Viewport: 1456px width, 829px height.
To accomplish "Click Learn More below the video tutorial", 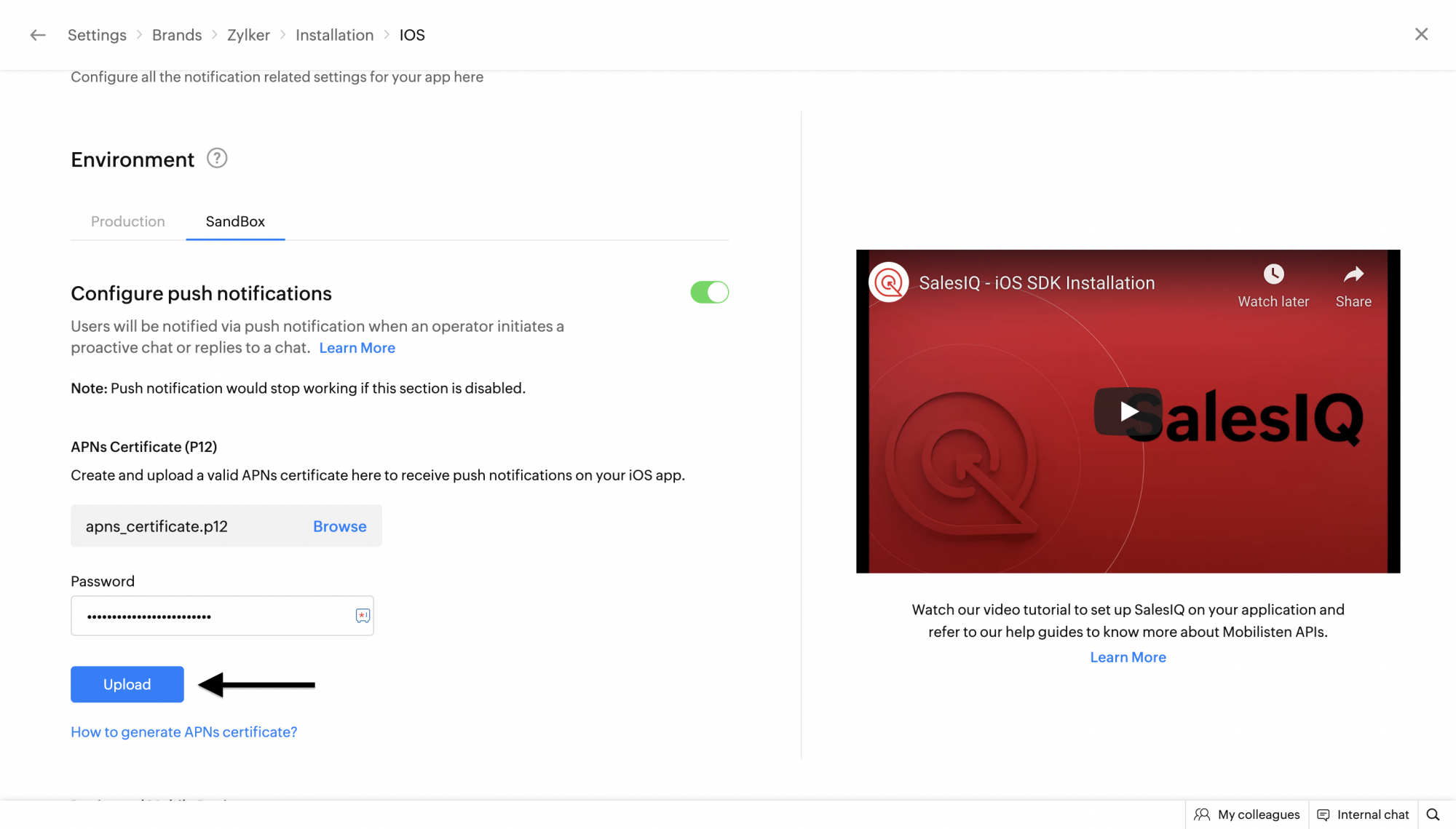I will 1127,657.
